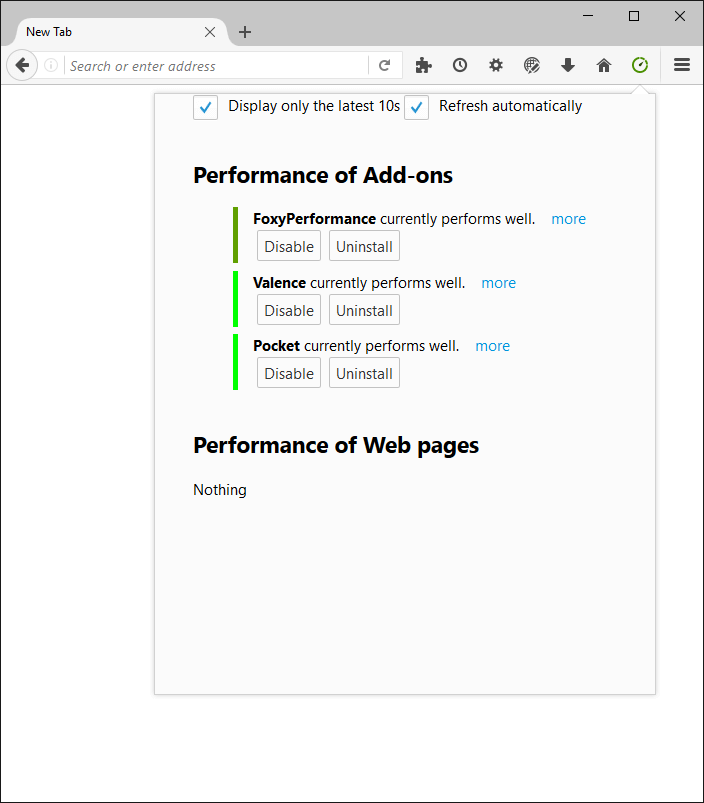
Task: Expand more details for FoxyPerformance
Action: (568, 219)
